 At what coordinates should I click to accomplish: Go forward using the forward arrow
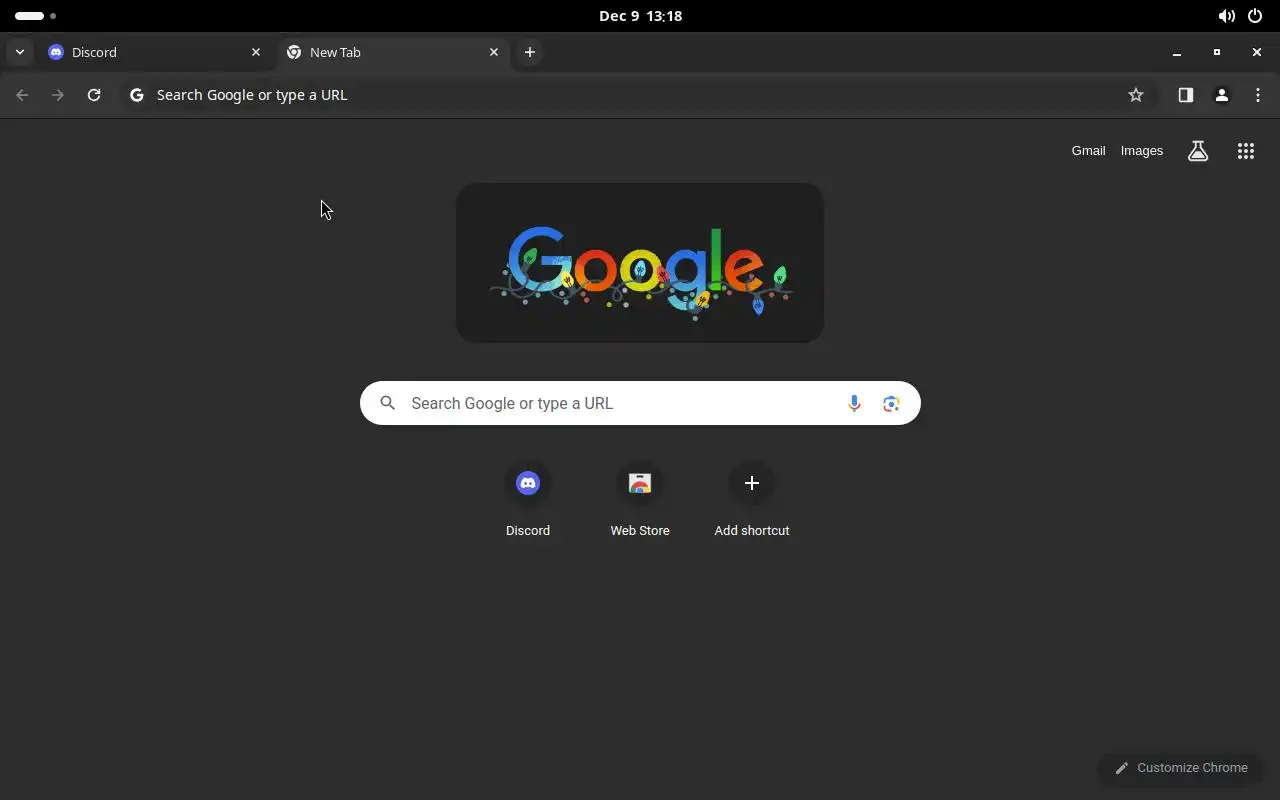[58, 95]
